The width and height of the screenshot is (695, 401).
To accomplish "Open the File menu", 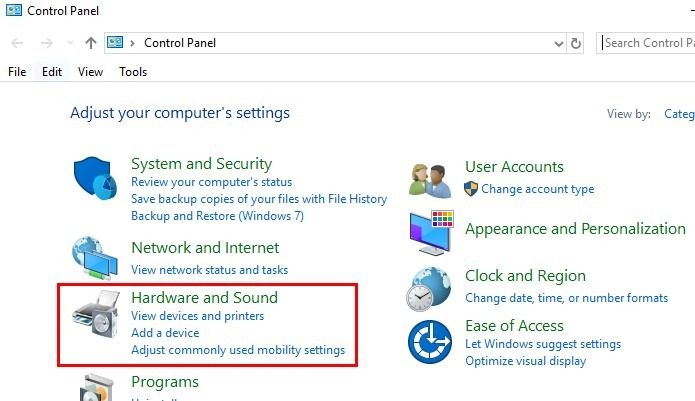I will pyautogui.click(x=17, y=72).
